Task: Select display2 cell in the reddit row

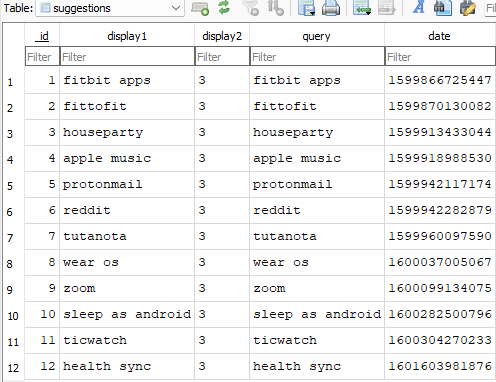Action: [222, 210]
